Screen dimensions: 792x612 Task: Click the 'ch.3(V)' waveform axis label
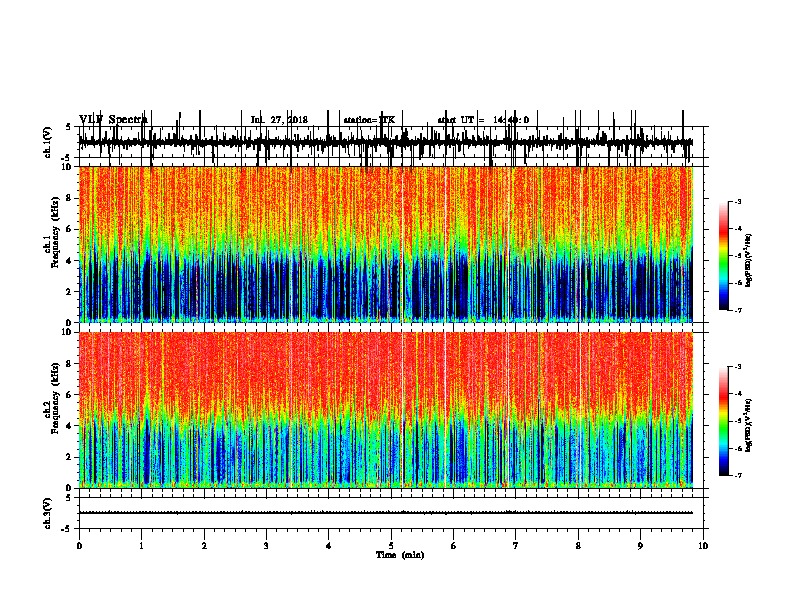[48, 513]
